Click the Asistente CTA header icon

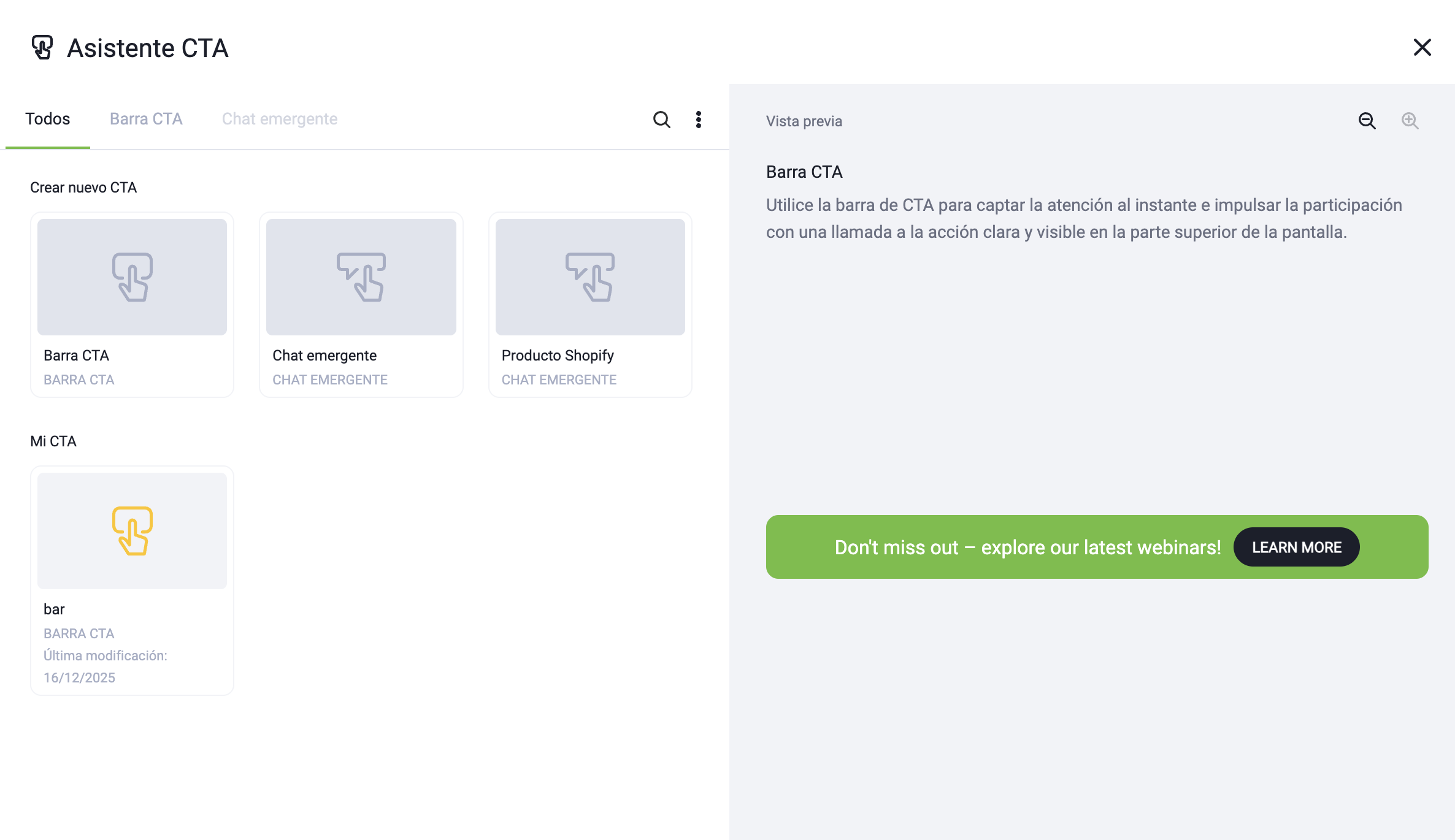pos(42,47)
